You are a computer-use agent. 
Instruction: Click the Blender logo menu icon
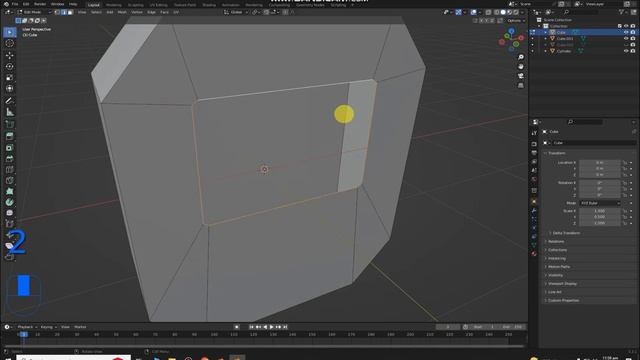pyautogui.click(x=6, y=4)
